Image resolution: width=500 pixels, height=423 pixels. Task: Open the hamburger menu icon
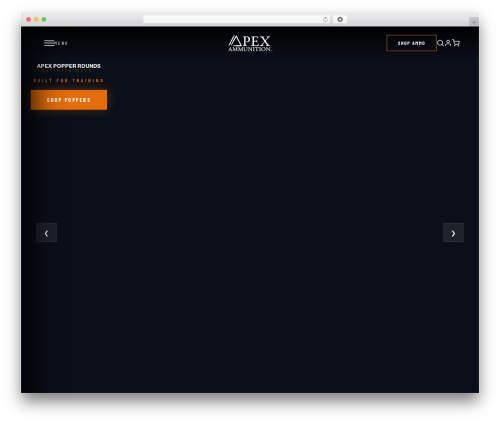[49, 43]
